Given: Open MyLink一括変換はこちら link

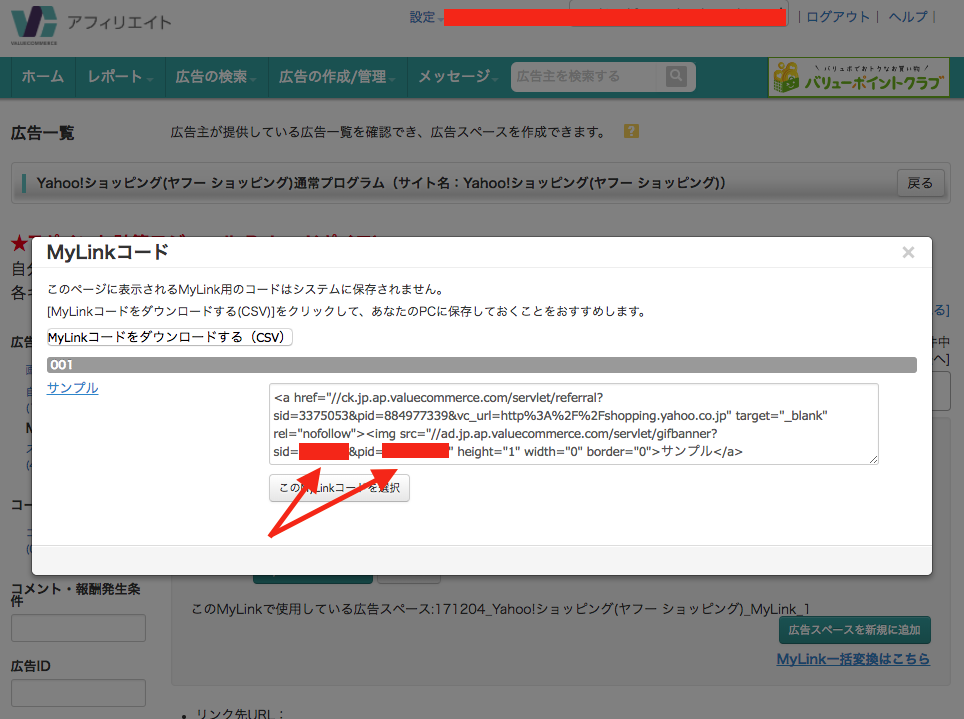Looking at the screenshot, I should coord(853,659).
